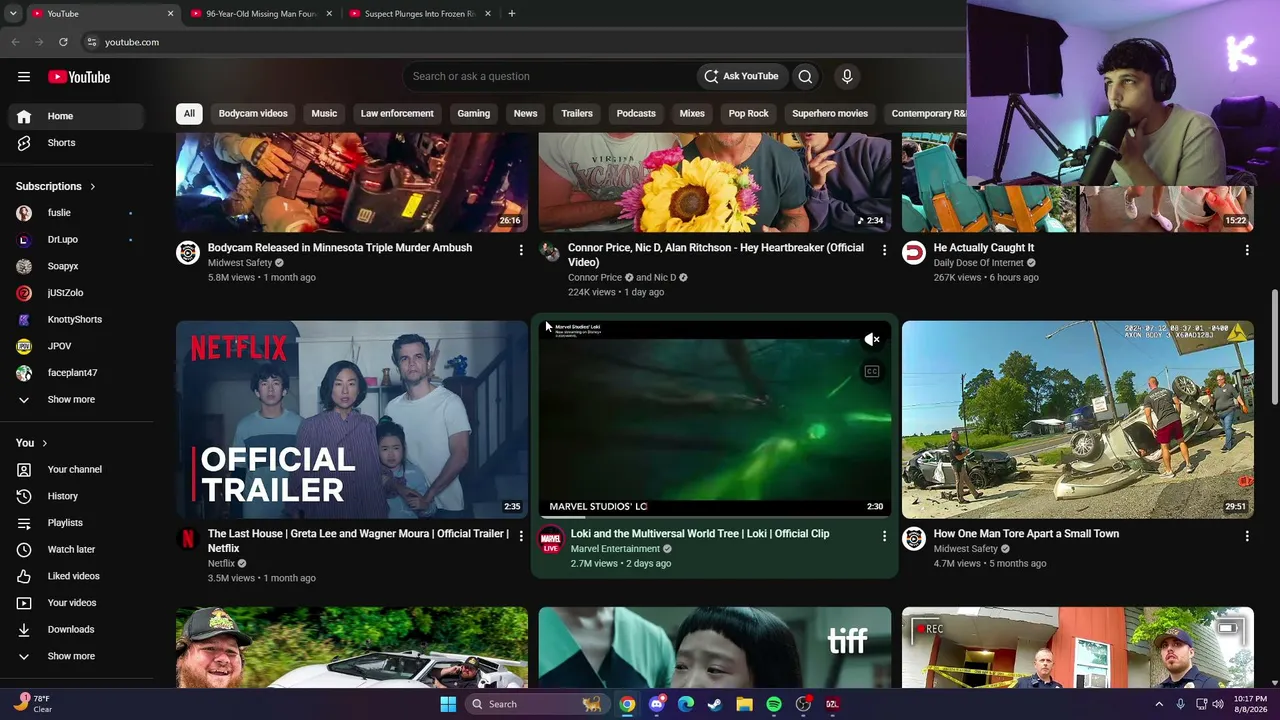The width and height of the screenshot is (1280, 720).
Task: Open Spotify from the taskbar
Action: pyautogui.click(x=774, y=704)
